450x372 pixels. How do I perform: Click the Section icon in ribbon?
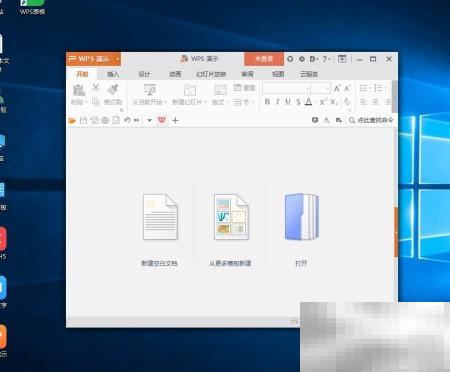238,102
